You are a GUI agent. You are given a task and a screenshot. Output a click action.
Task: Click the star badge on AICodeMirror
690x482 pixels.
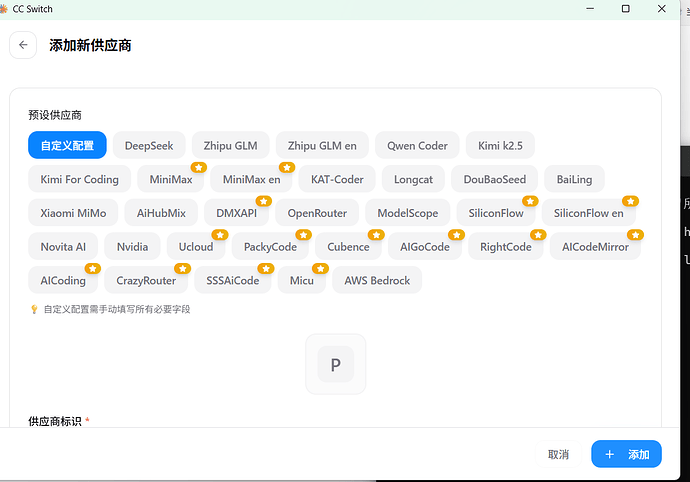coord(635,235)
